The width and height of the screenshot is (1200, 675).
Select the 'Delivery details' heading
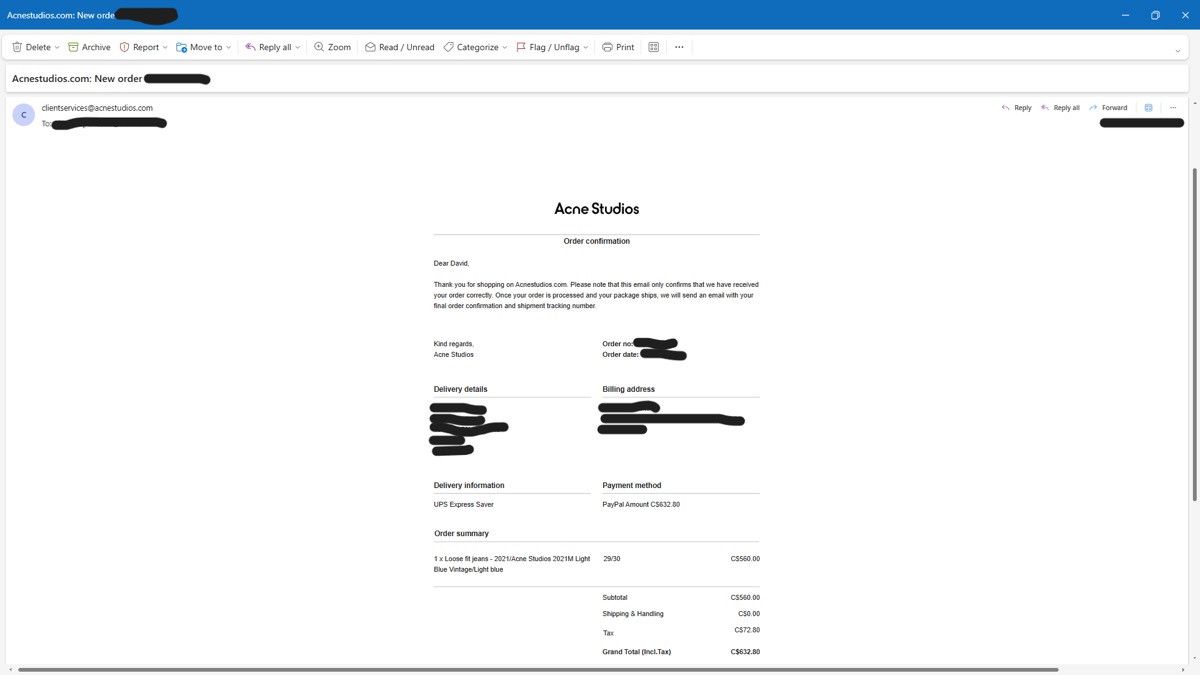(461, 389)
